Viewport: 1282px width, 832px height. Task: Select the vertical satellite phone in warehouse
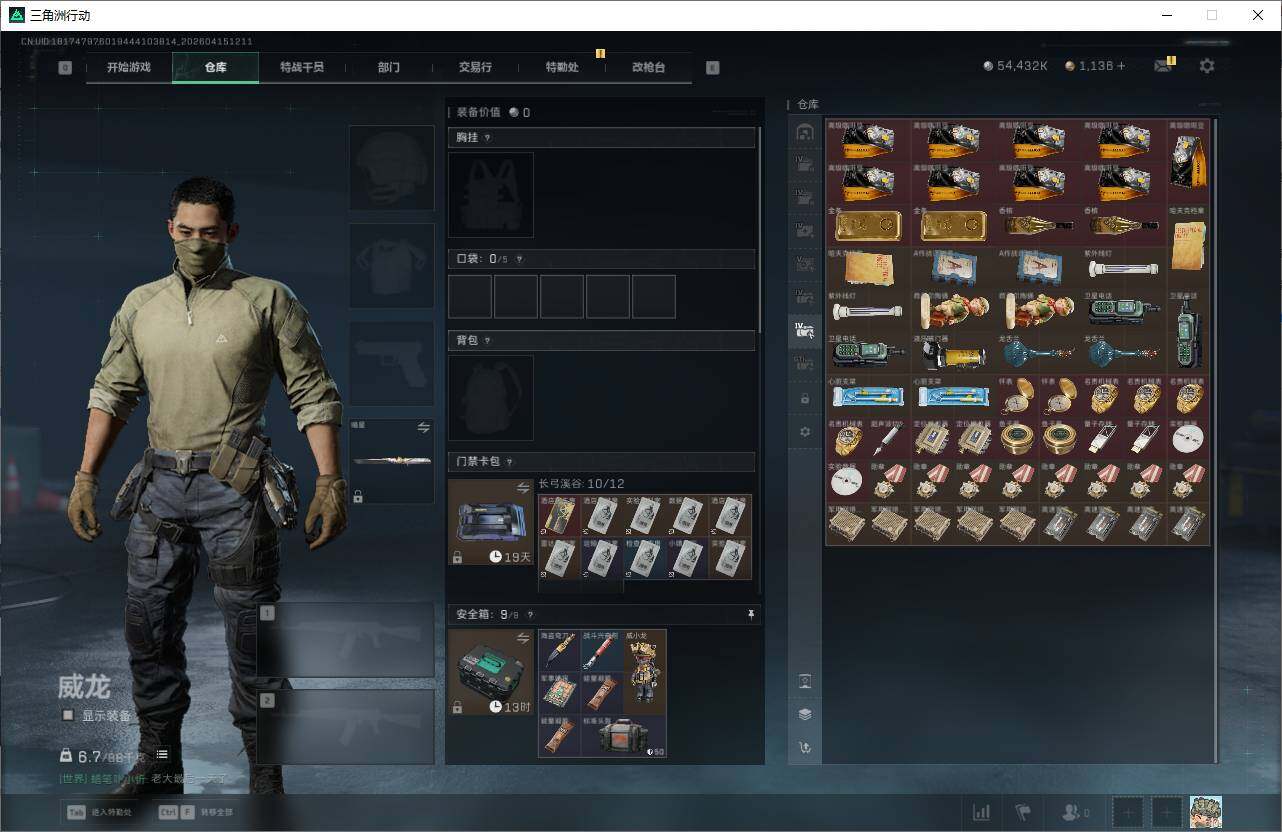[x=1188, y=332]
